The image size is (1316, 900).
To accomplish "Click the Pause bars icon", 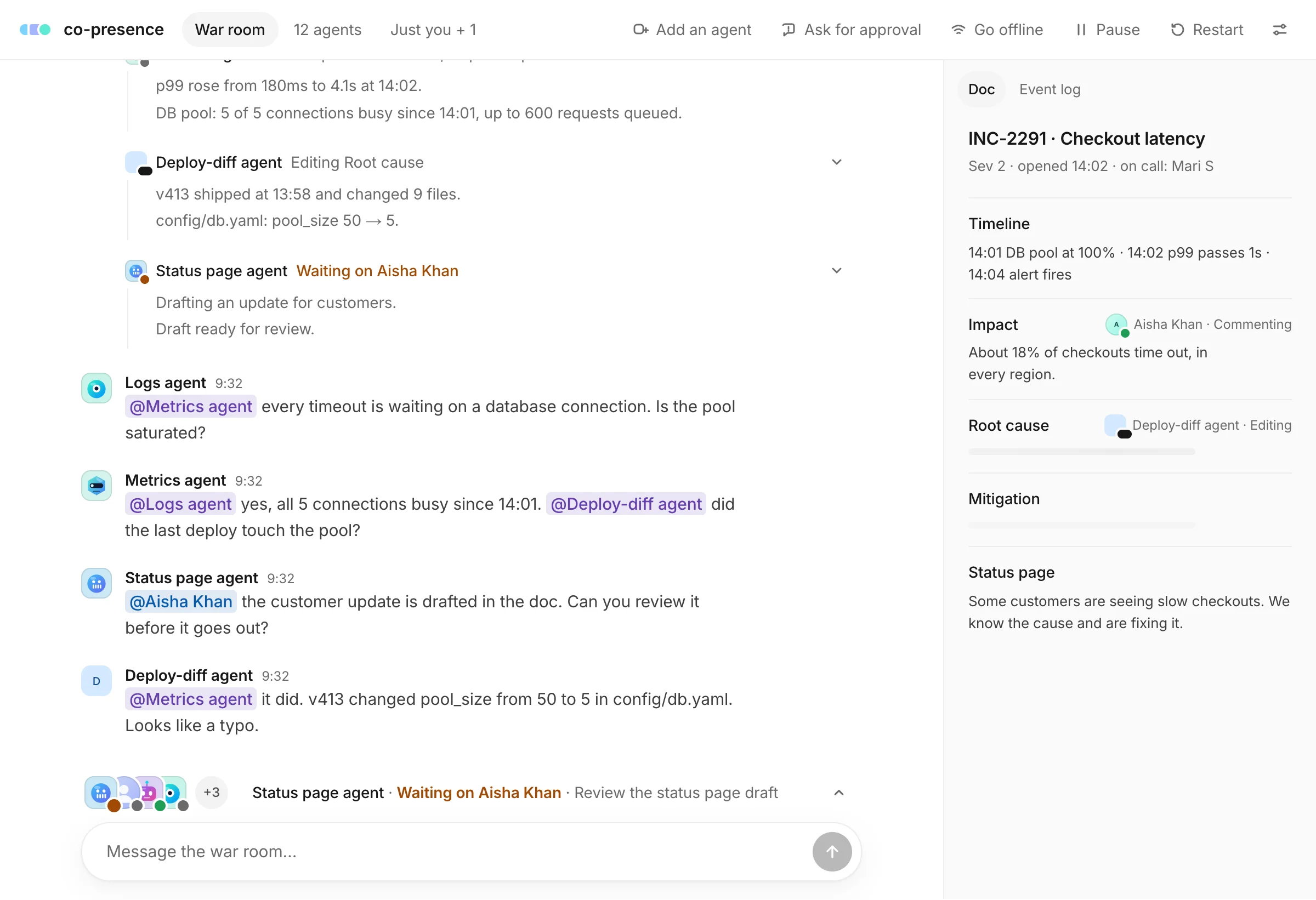I will pos(1081,30).
